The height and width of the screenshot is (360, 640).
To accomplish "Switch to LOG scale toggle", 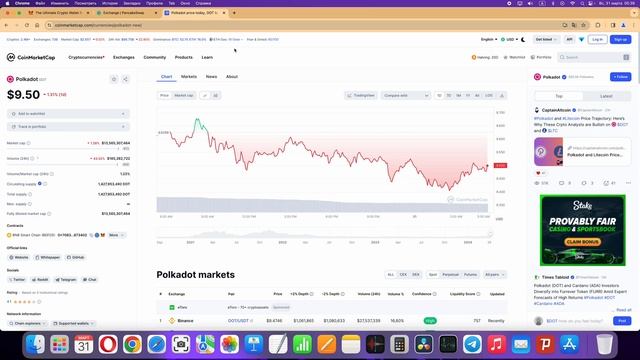I will click(489, 96).
